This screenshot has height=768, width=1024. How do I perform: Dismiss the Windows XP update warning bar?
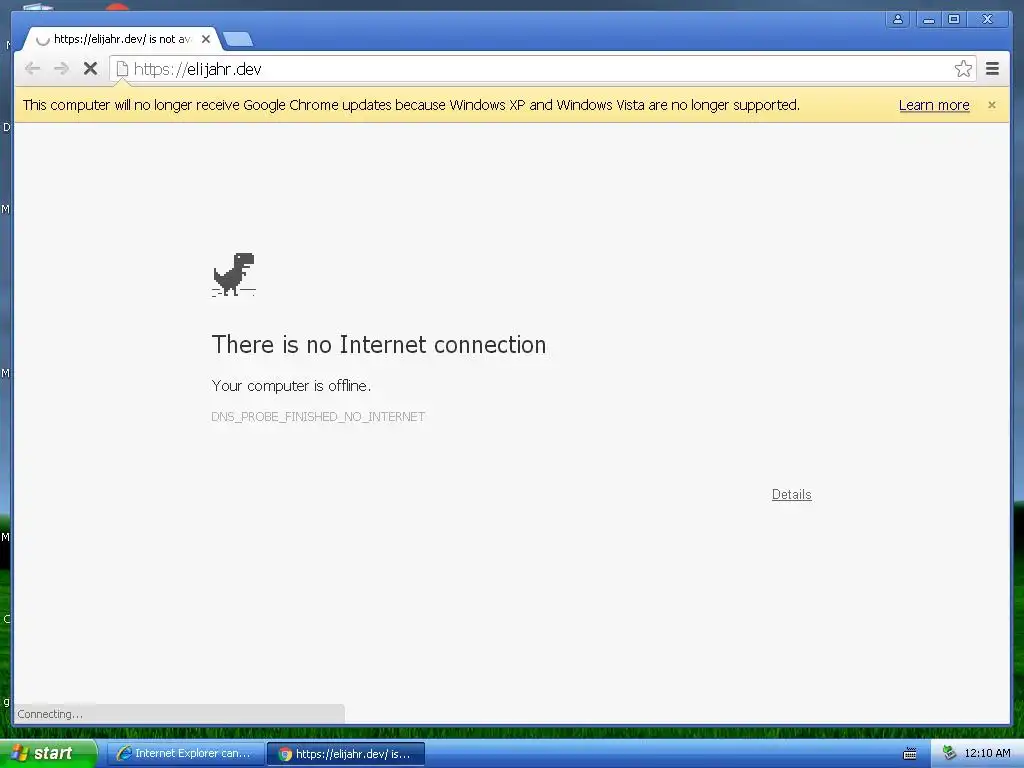click(x=991, y=104)
